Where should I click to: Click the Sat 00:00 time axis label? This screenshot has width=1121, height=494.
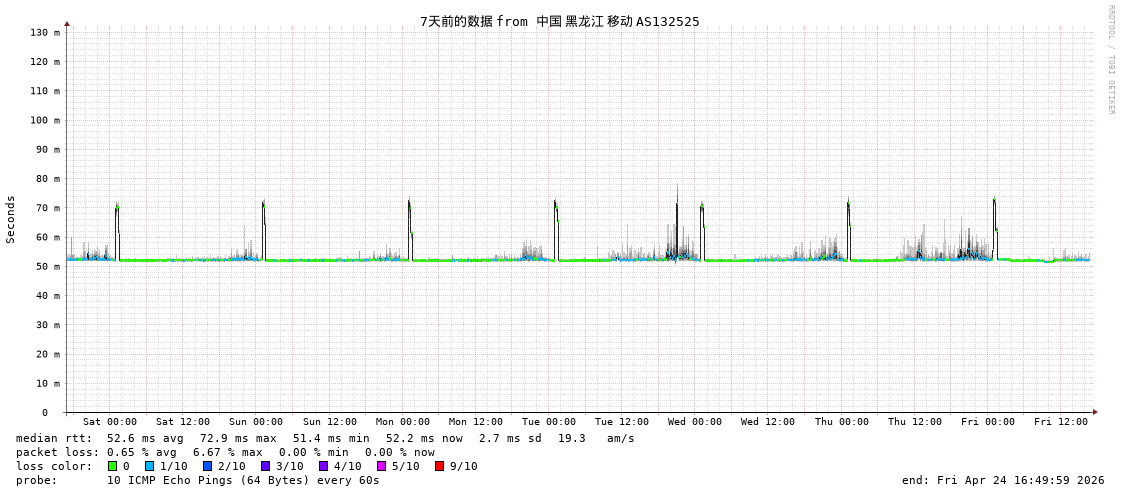click(x=110, y=422)
